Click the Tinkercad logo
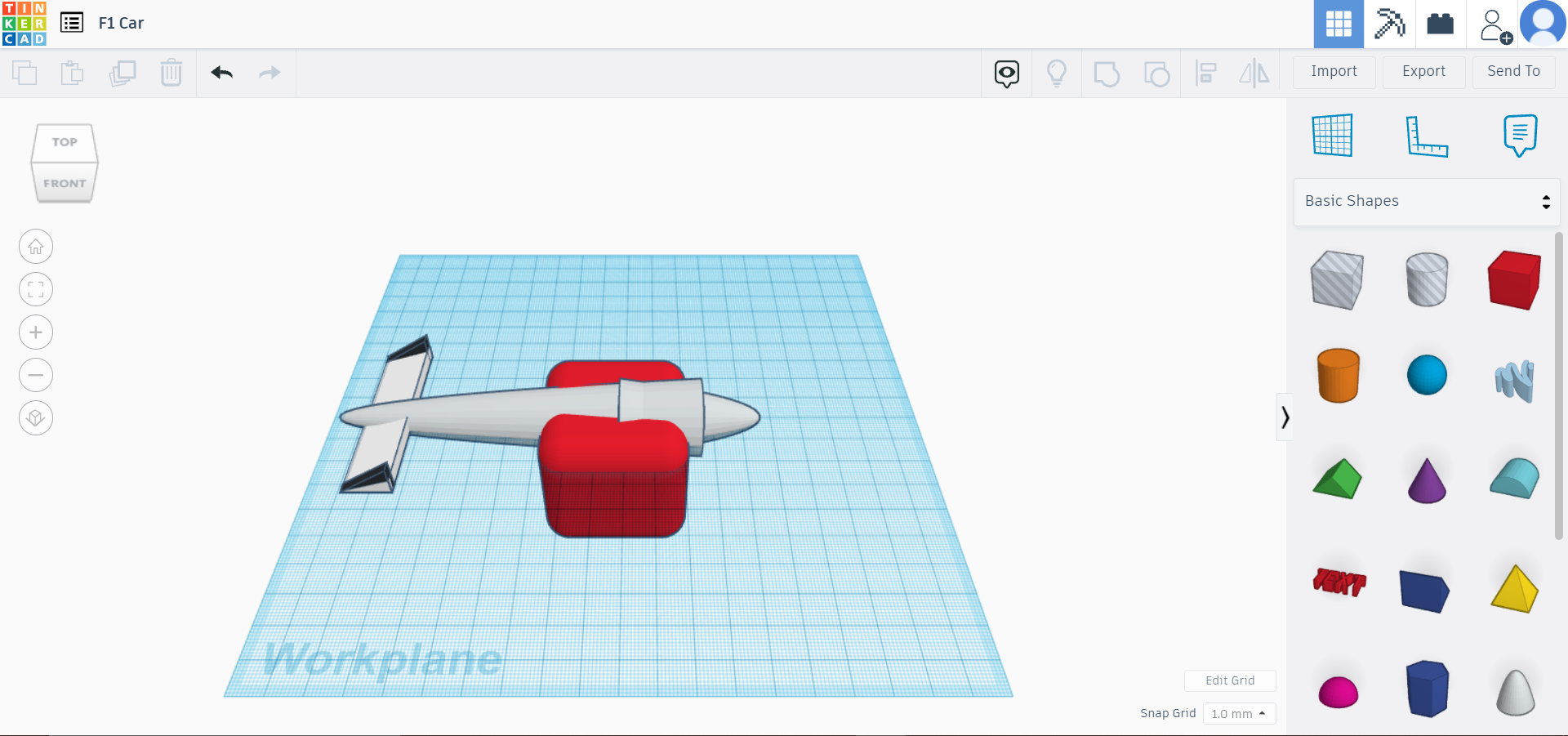1568x736 pixels. [x=24, y=24]
